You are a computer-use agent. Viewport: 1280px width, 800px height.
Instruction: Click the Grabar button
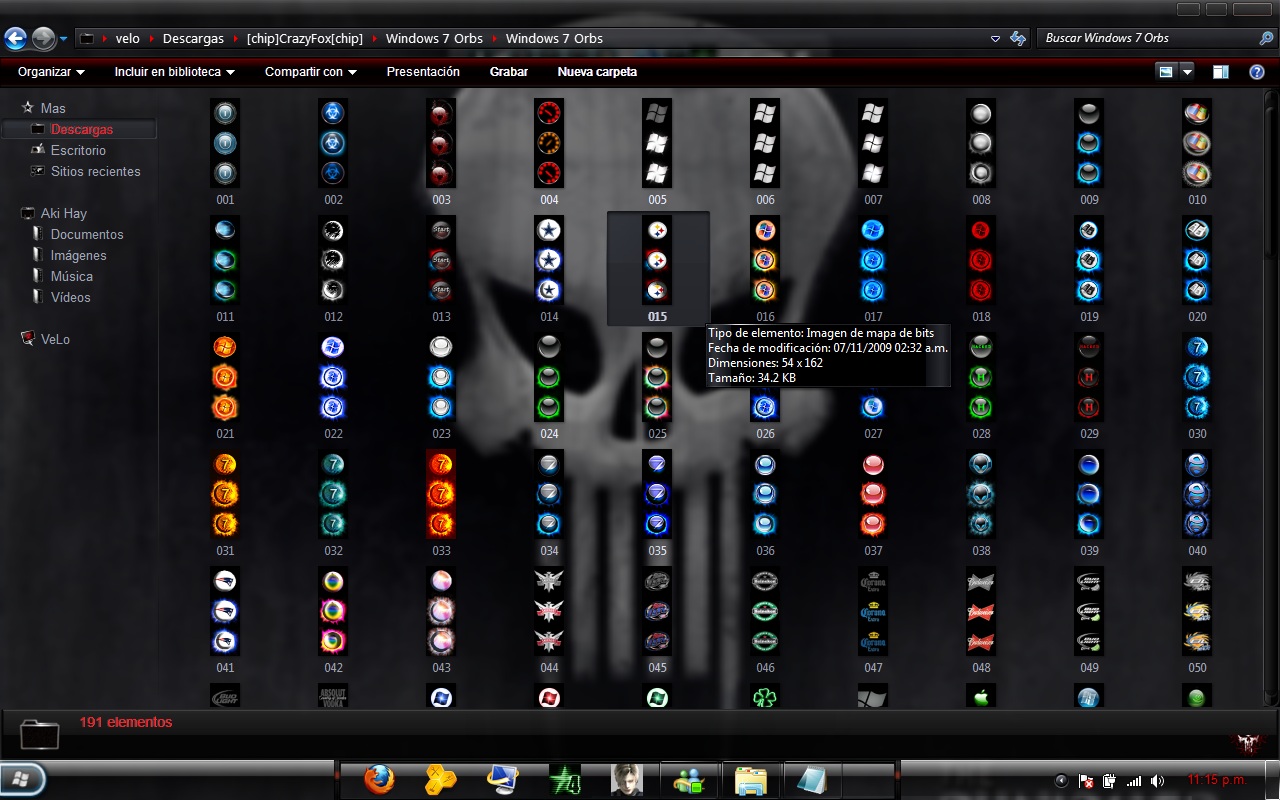509,72
